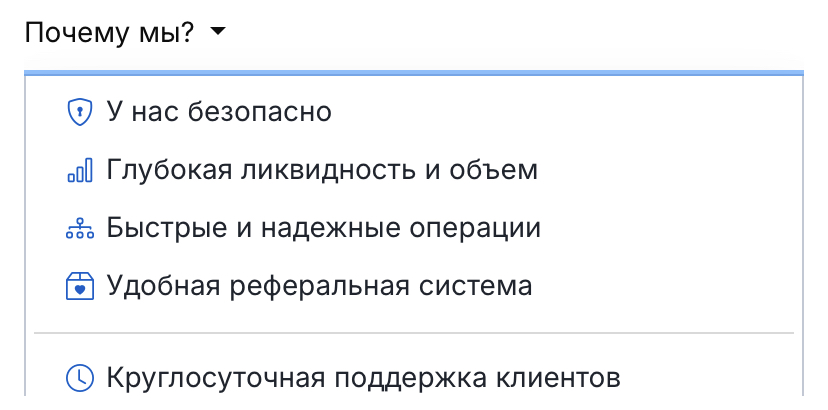Click the bar chart liquidity icon

click(80, 171)
